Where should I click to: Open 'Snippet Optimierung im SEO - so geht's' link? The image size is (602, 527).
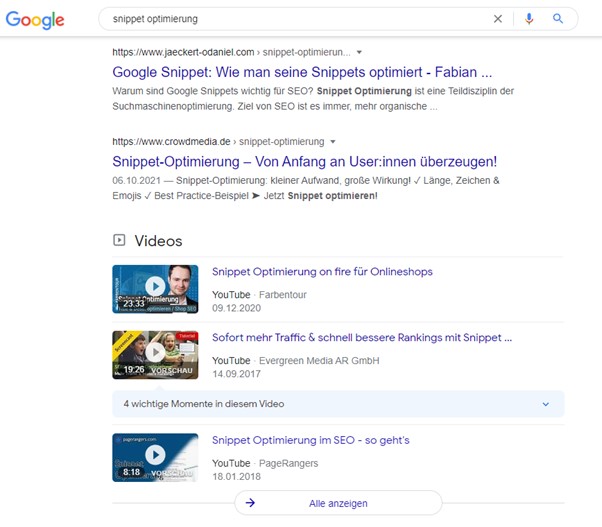[x=310, y=440]
